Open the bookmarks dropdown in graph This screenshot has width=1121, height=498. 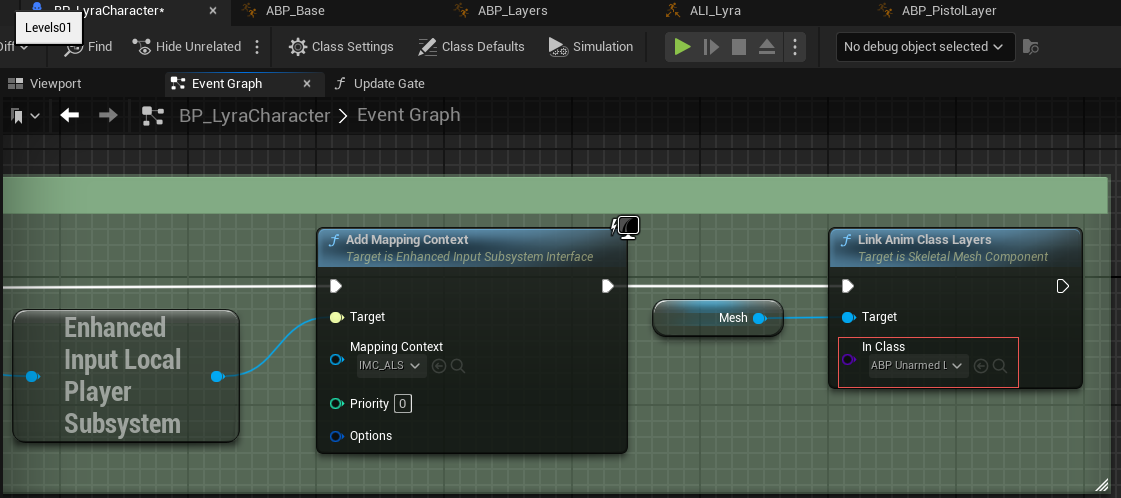click(x=25, y=115)
